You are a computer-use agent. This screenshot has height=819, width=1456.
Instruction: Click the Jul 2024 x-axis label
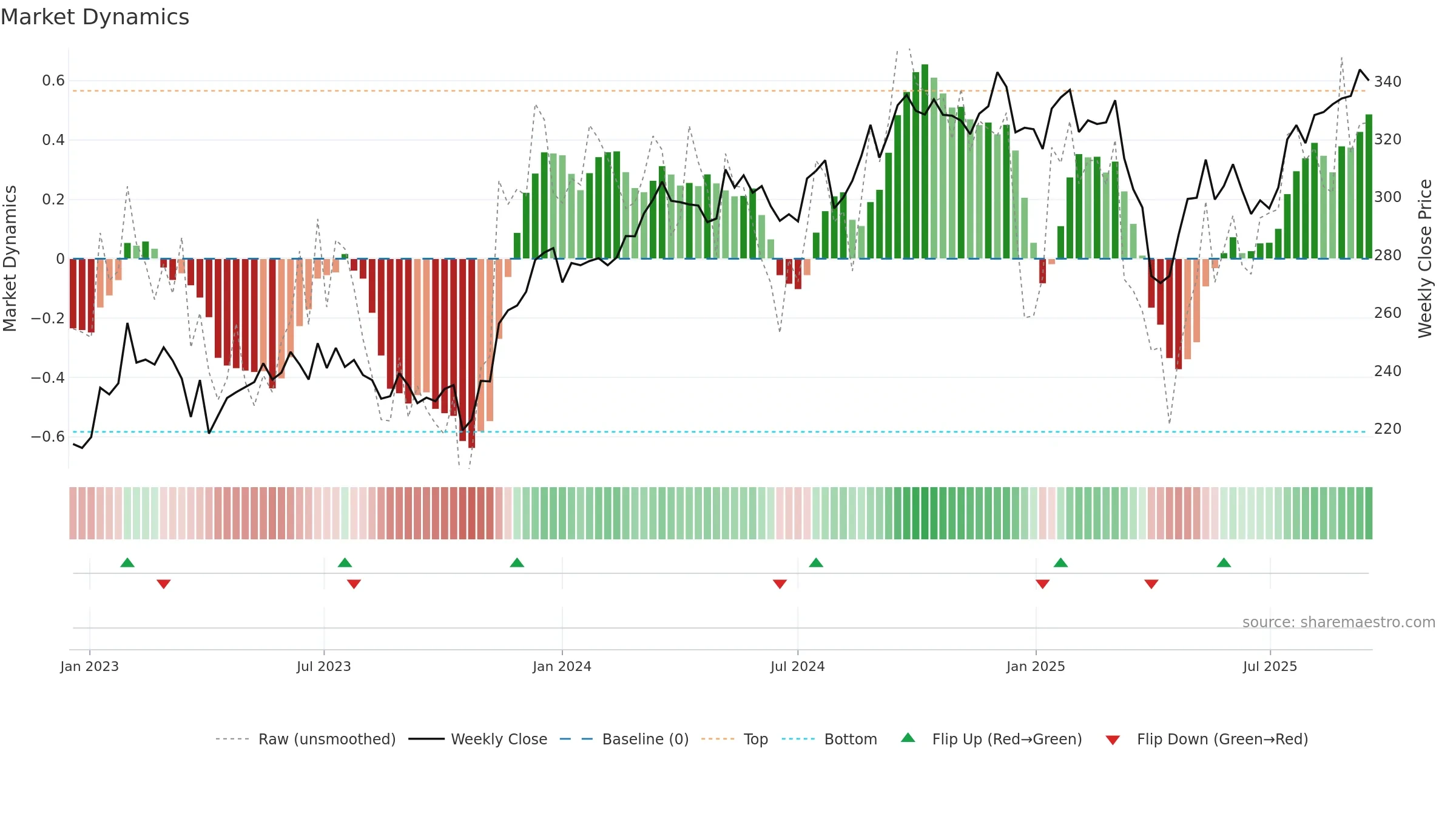tap(798, 666)
